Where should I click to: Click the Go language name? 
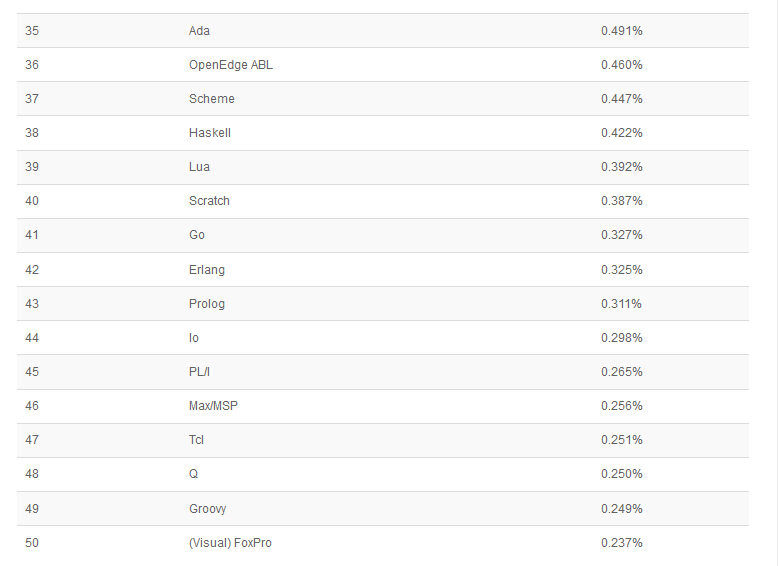pos(196,235)
